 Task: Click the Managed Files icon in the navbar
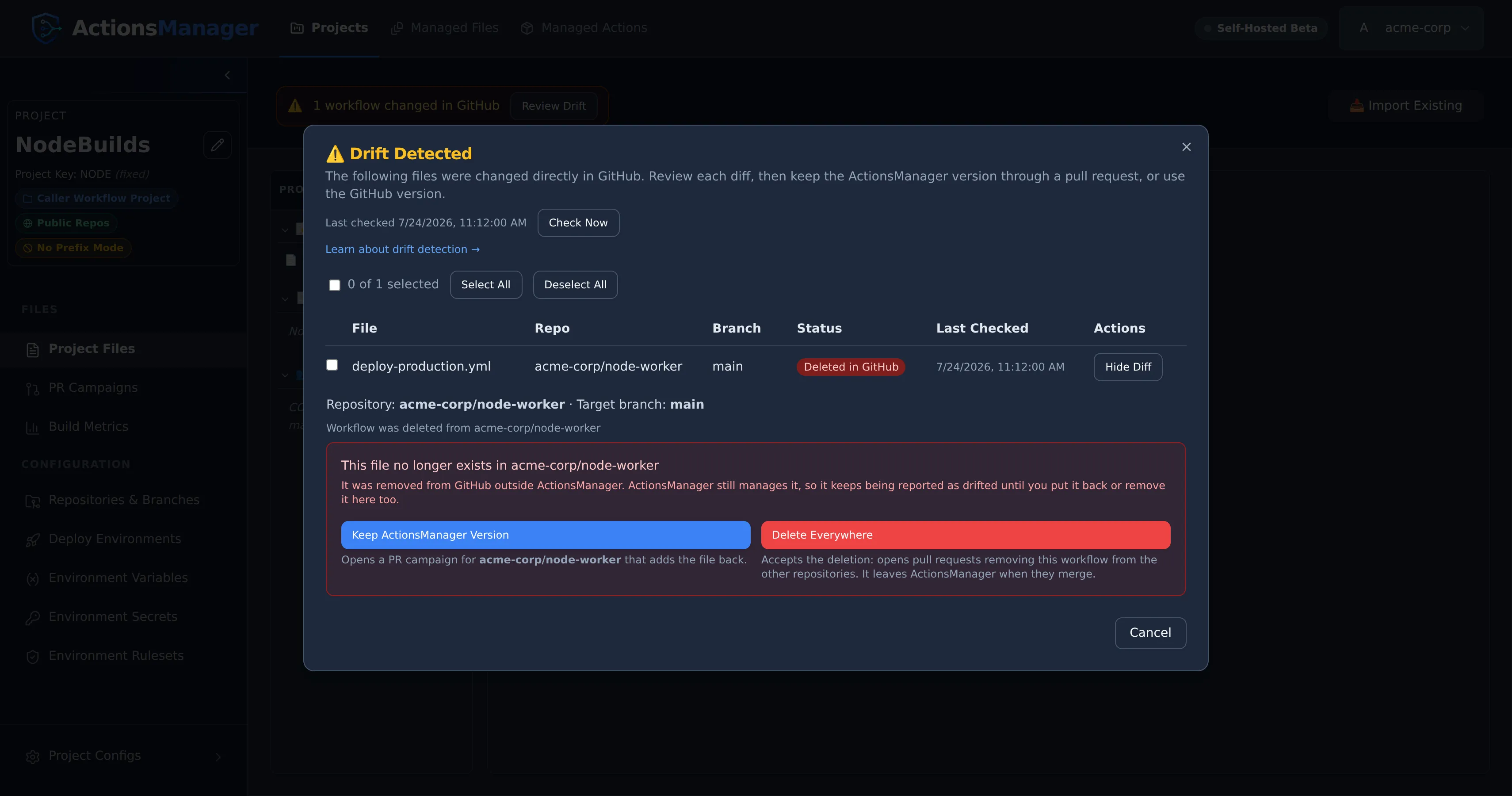point(397,28)
